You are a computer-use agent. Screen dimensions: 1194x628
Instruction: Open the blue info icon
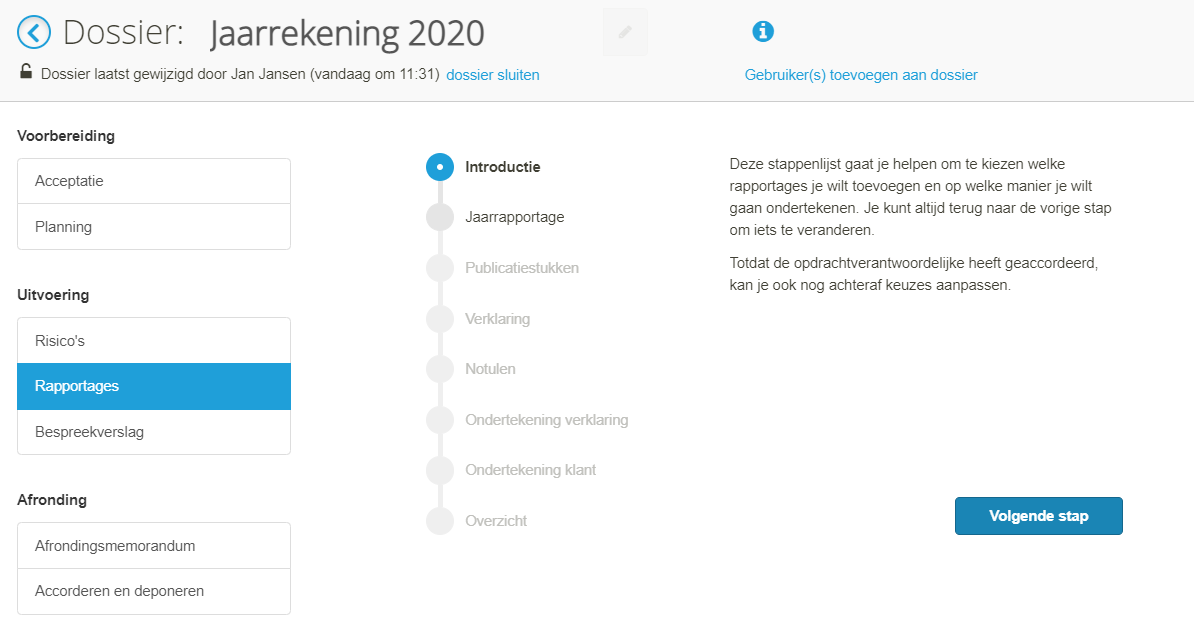click(763, 31)
